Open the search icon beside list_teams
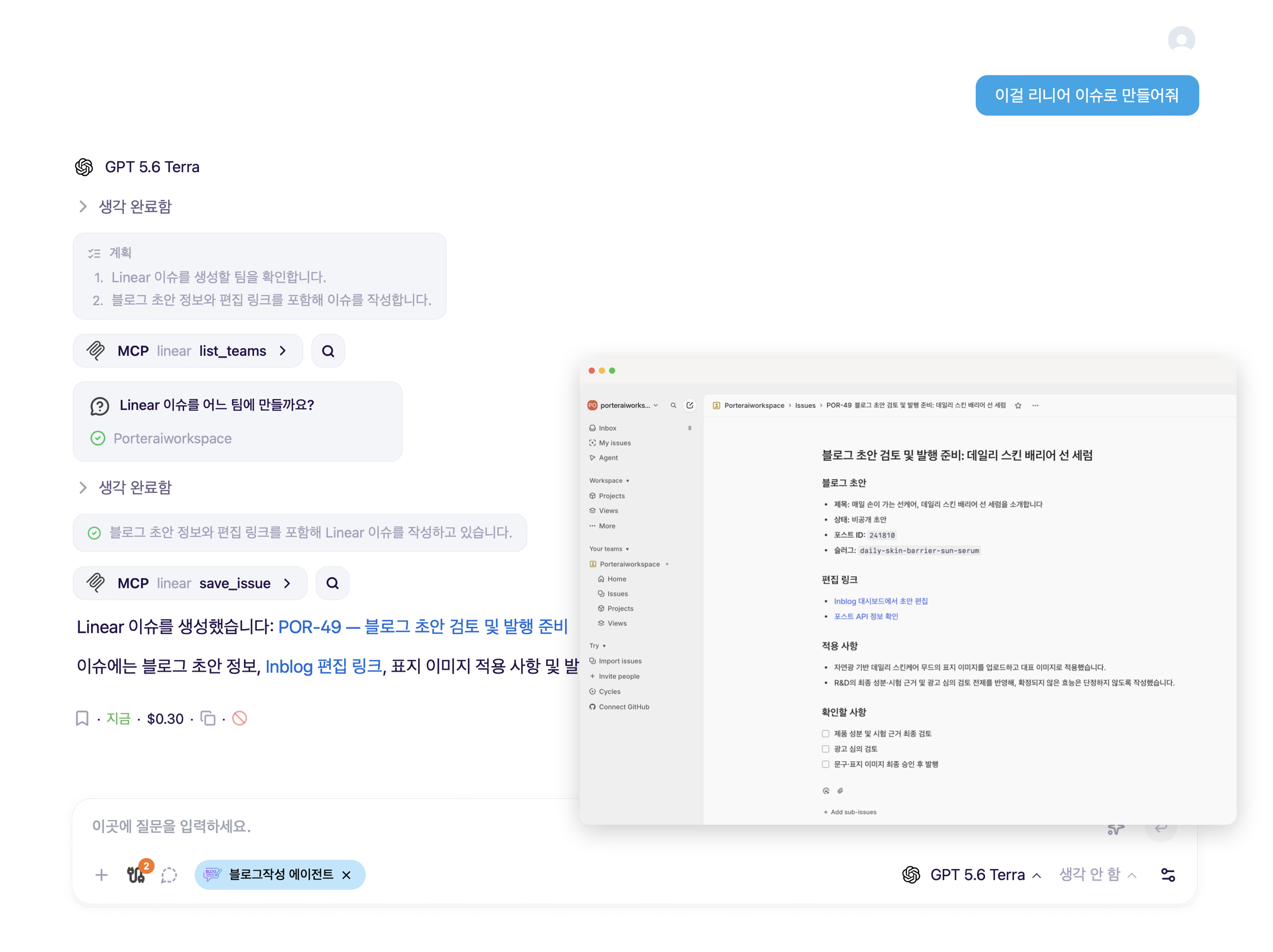The image size is (1273, 952). (x=328, y=351)
